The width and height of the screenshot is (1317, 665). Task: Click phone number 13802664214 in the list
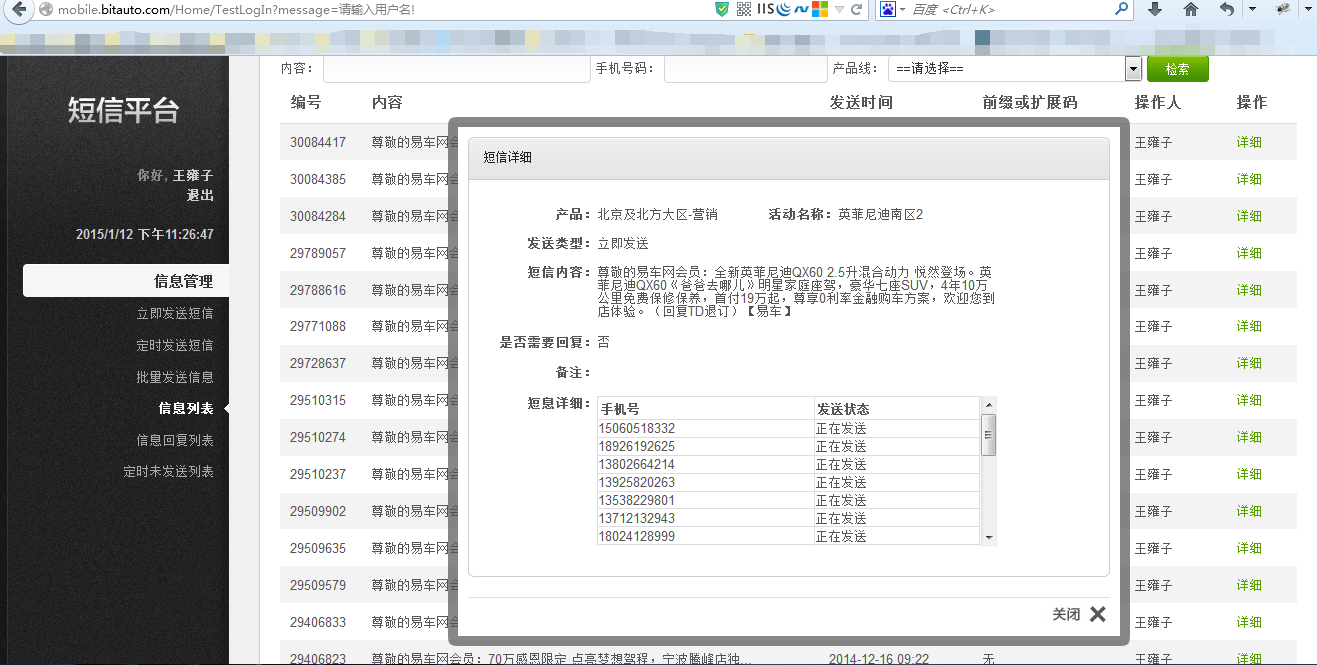point(637,464)
